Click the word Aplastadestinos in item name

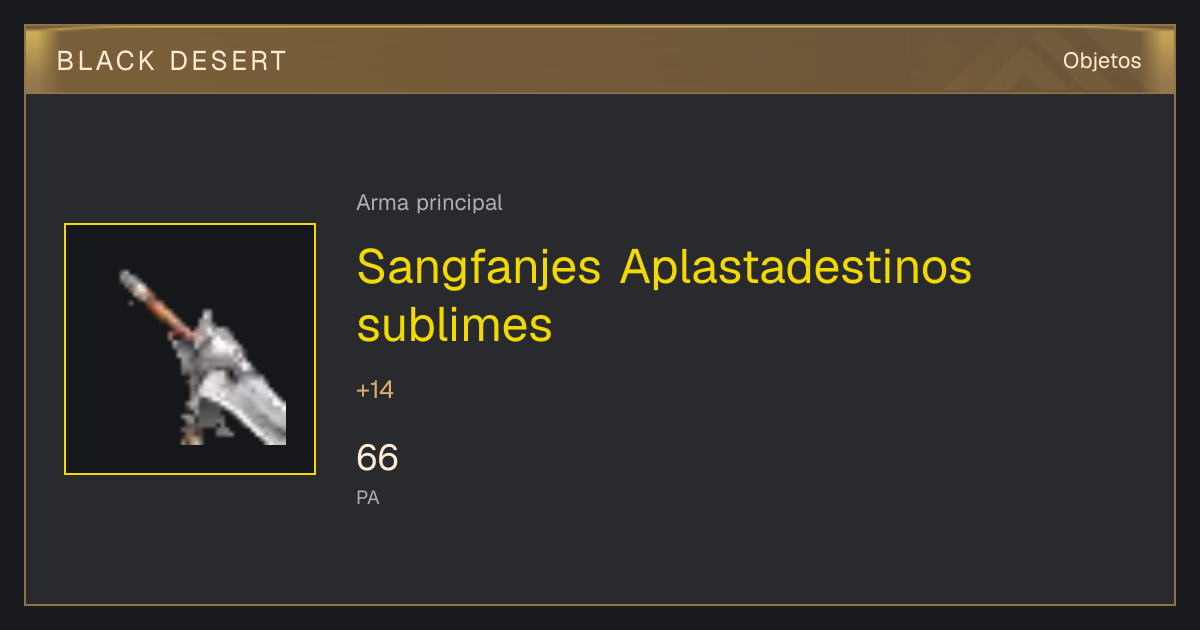[x=796, y=268]
